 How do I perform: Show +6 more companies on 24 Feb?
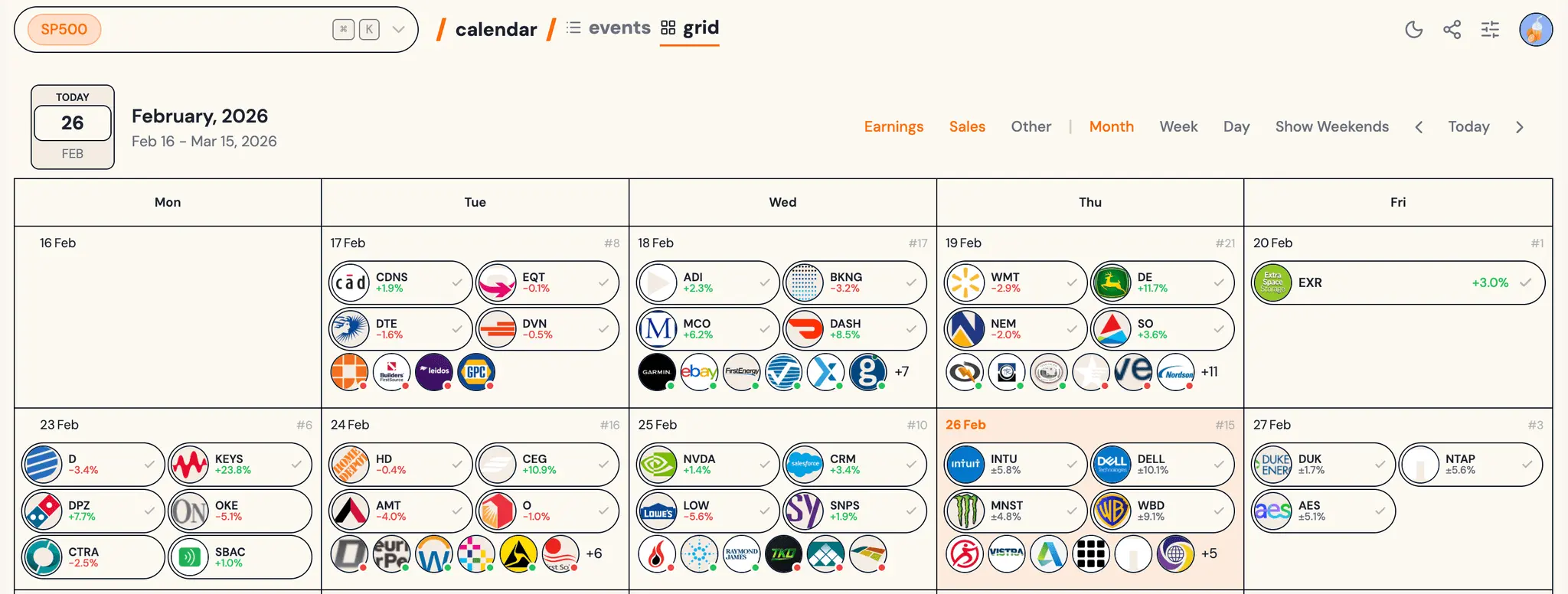(x=594, y=553)
